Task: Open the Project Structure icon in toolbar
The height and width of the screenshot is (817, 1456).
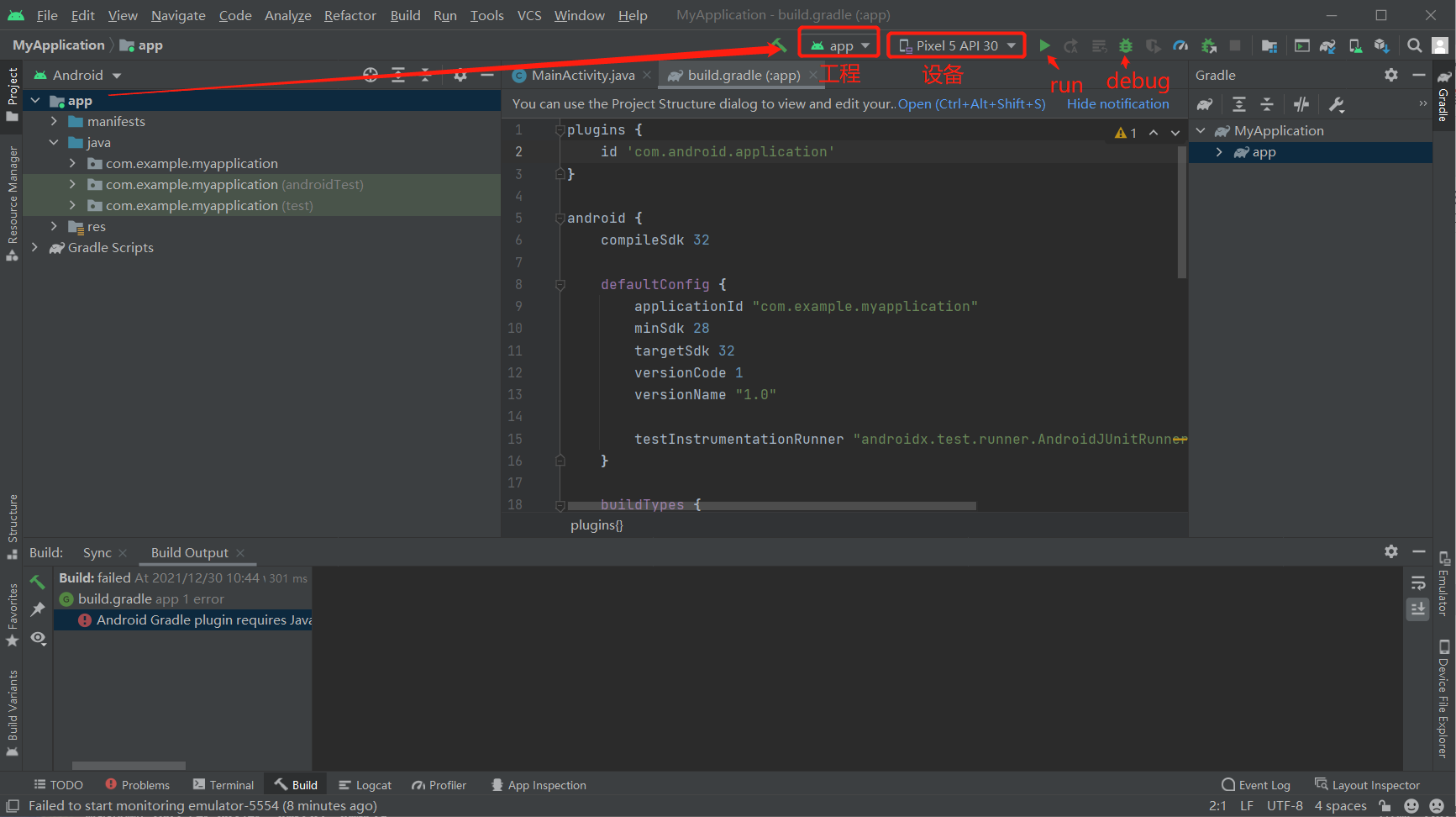Action: coord(1269,45)
